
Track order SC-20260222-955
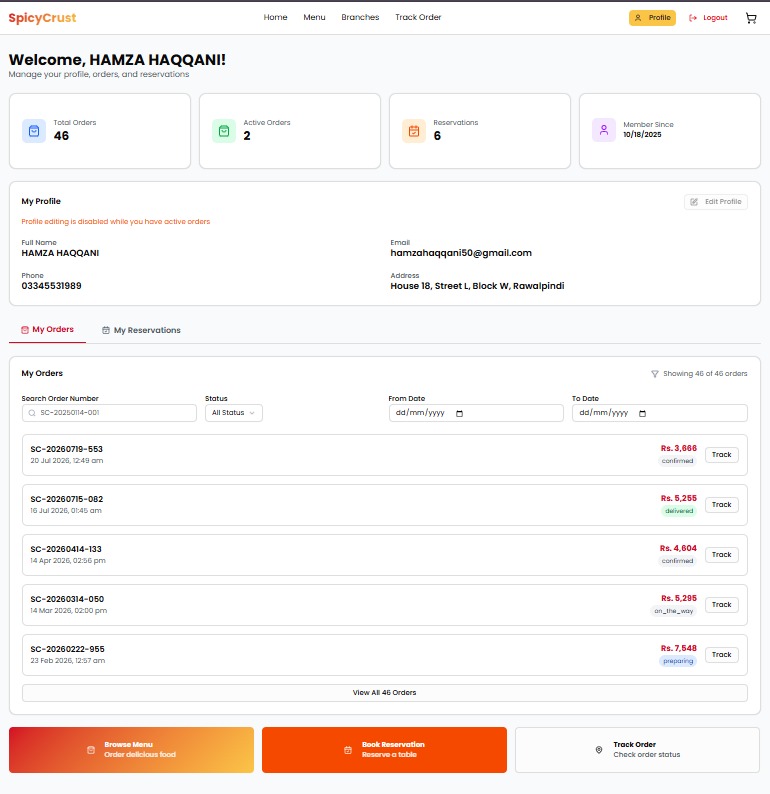click(721, 655)
